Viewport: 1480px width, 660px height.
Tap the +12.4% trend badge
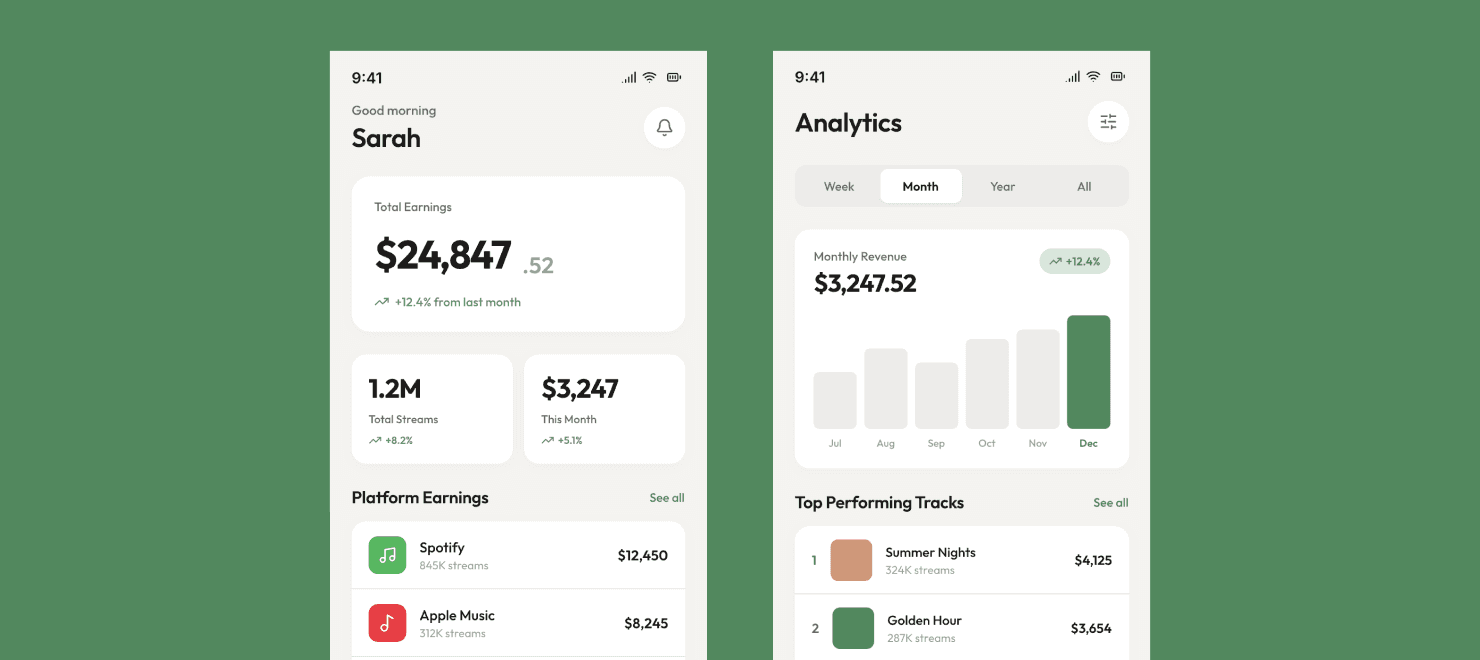1075,261
